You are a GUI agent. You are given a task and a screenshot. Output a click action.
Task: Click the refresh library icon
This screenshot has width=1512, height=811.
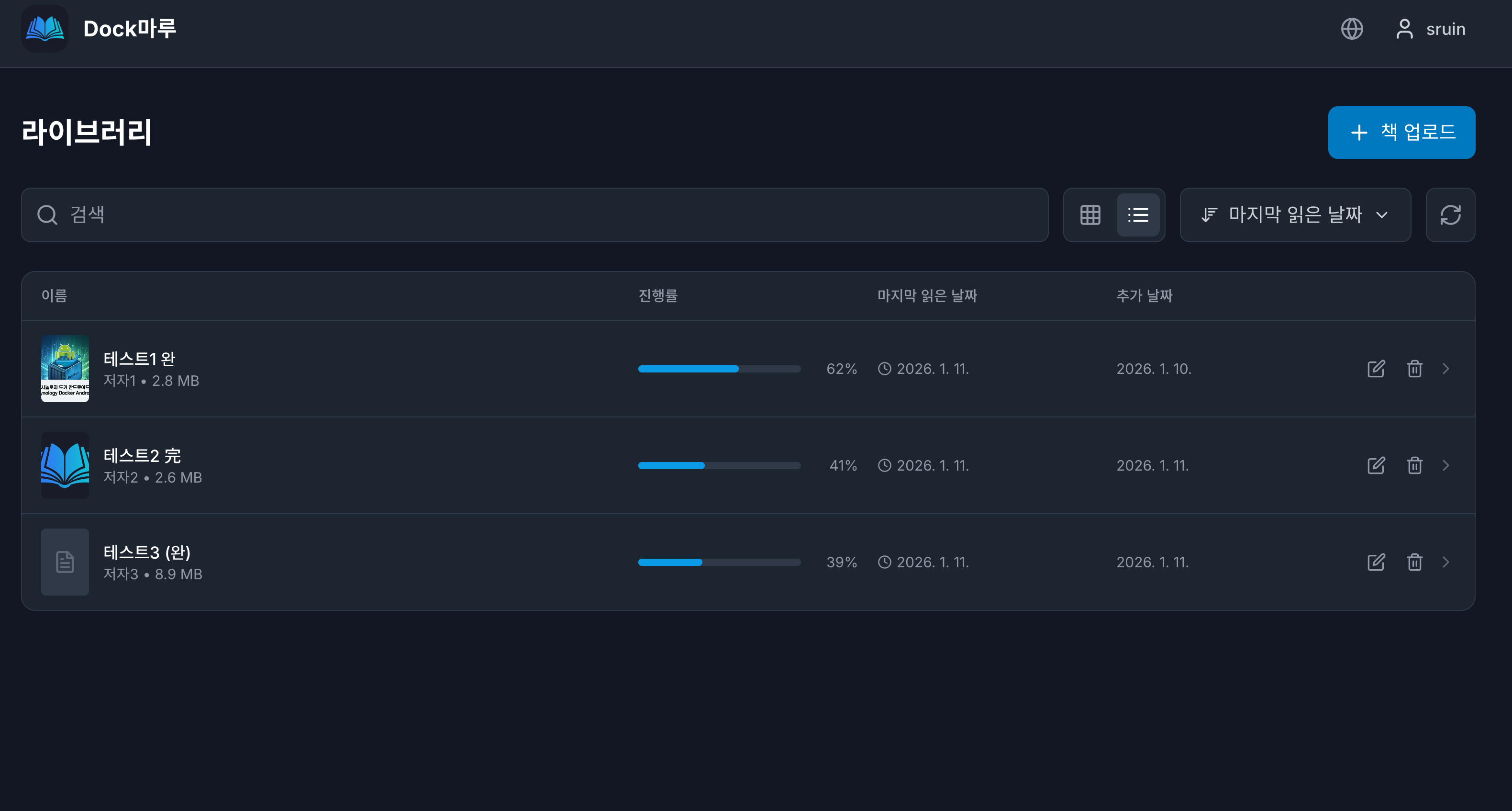[x=1450, y=215]
